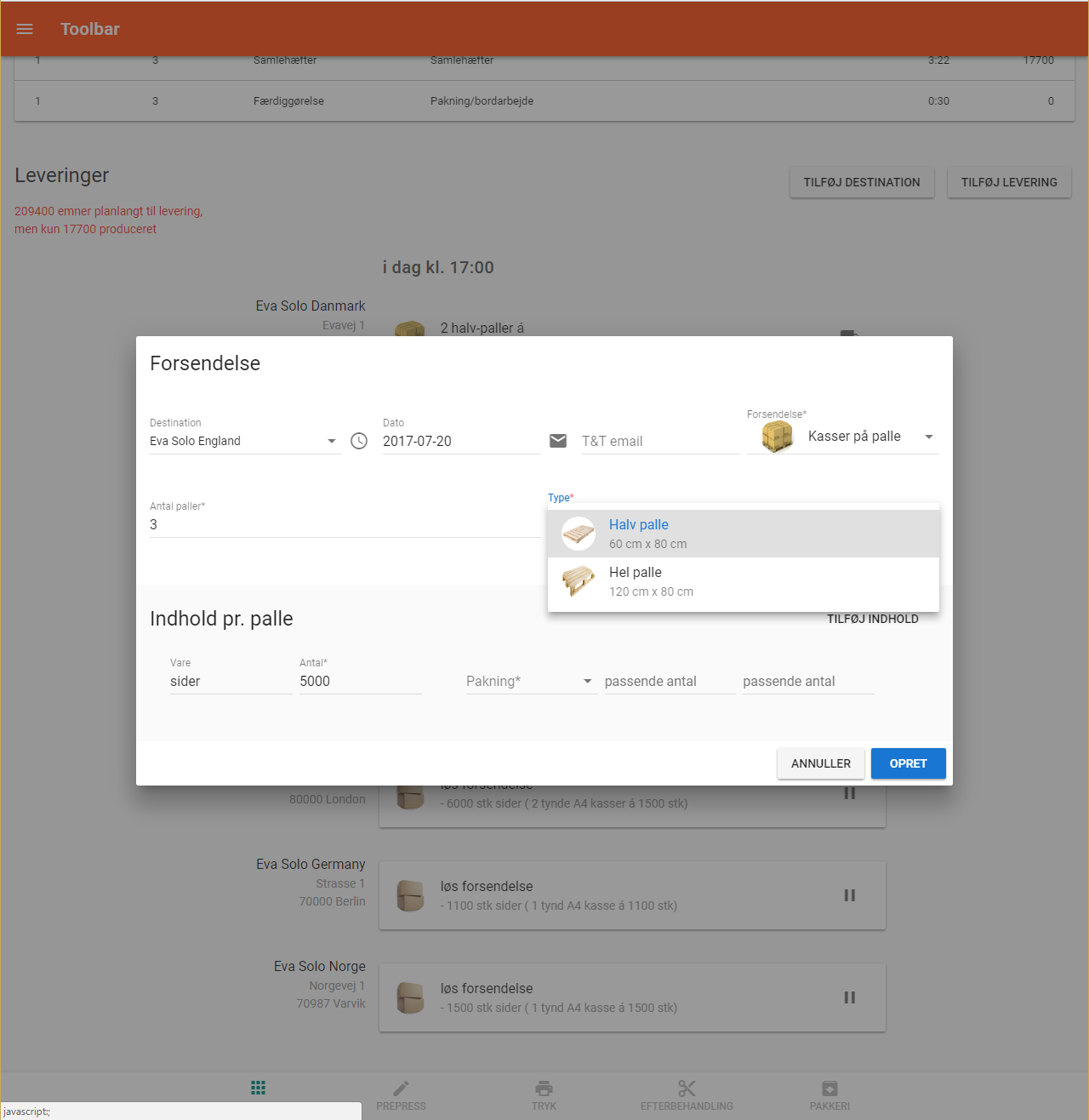Pause the Eva Solo Norge shipment
The width and height of the screenshot is (1089, 1120).
pyautogui.click(x=849, y=997)
